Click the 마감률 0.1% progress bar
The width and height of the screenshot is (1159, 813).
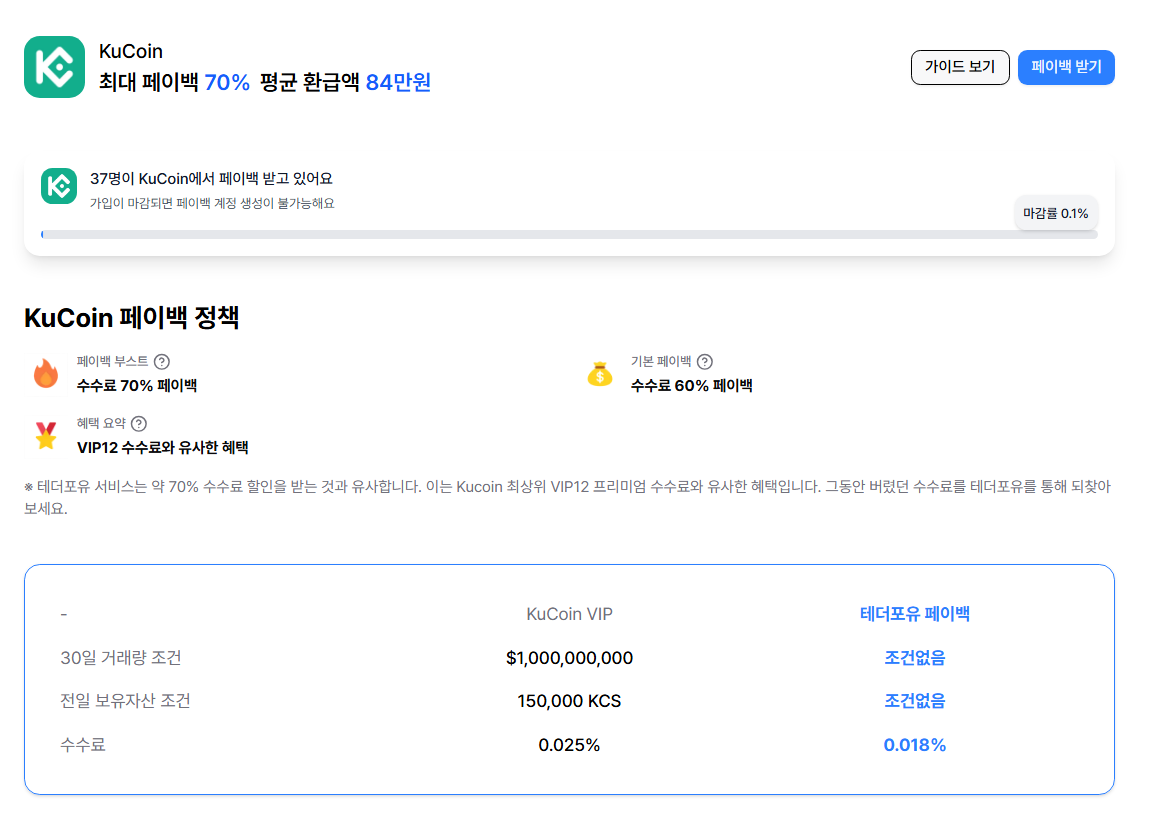(569, 234)
